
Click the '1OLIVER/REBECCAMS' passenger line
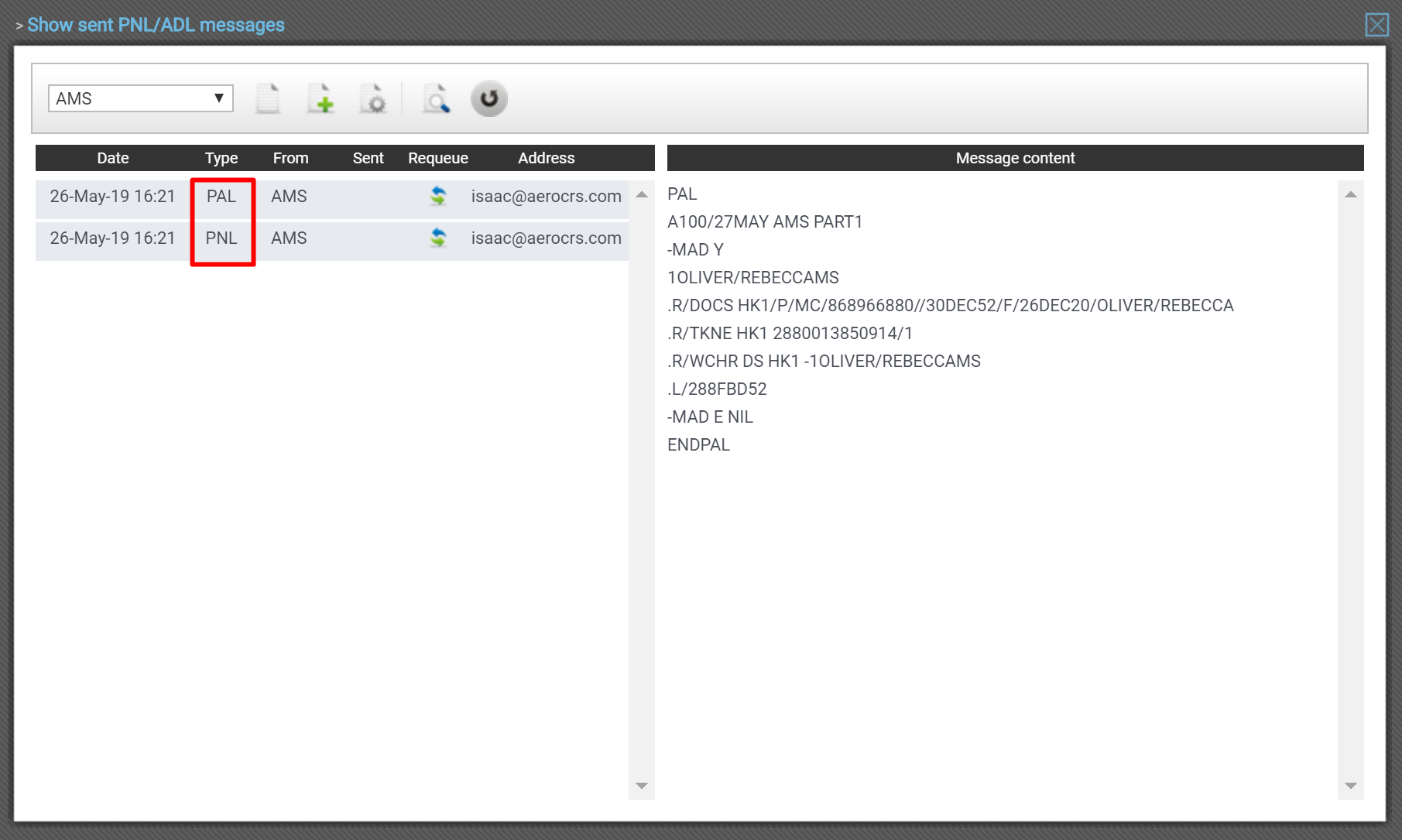[753, 278]
